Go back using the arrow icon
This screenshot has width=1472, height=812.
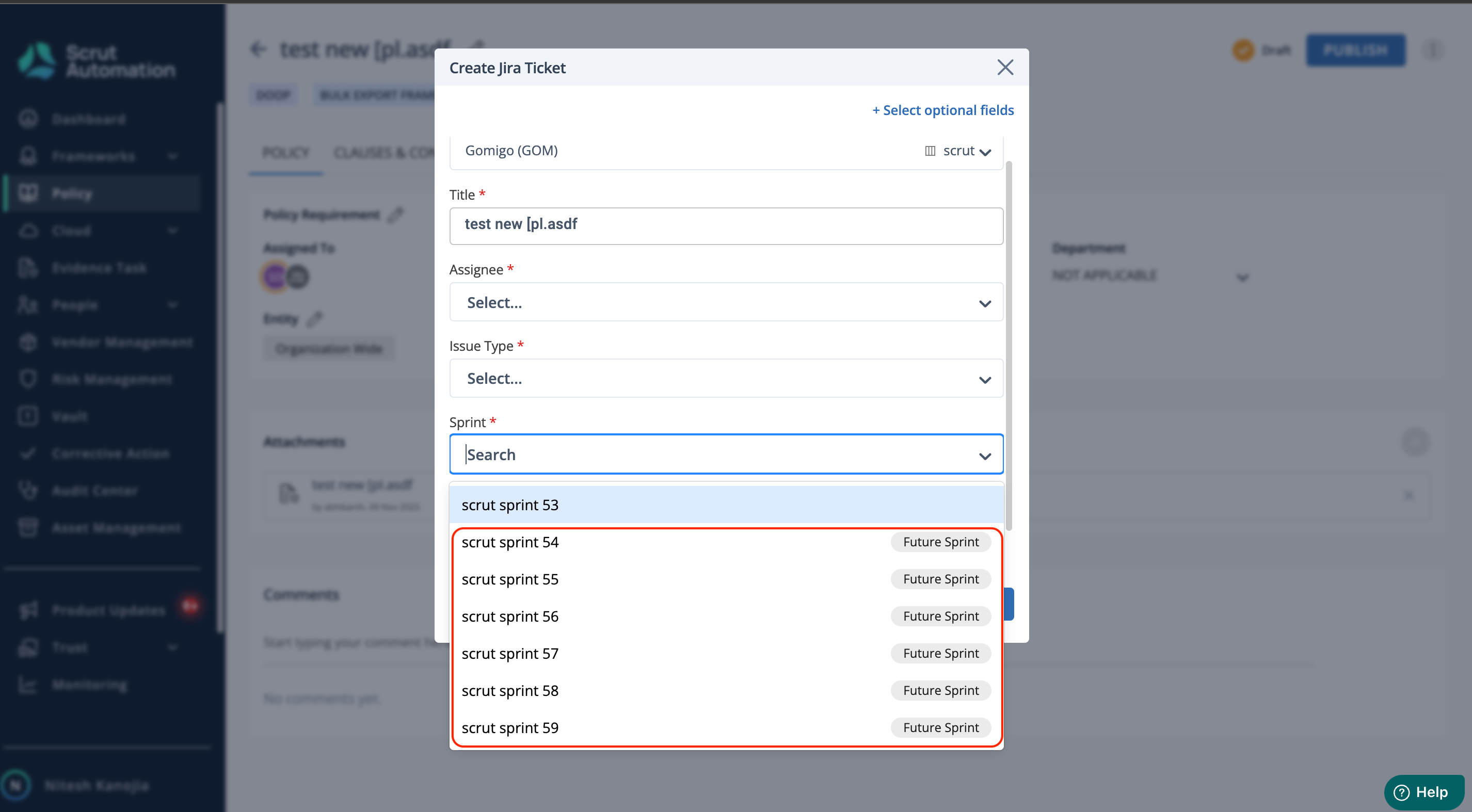[x=258, y=50]
